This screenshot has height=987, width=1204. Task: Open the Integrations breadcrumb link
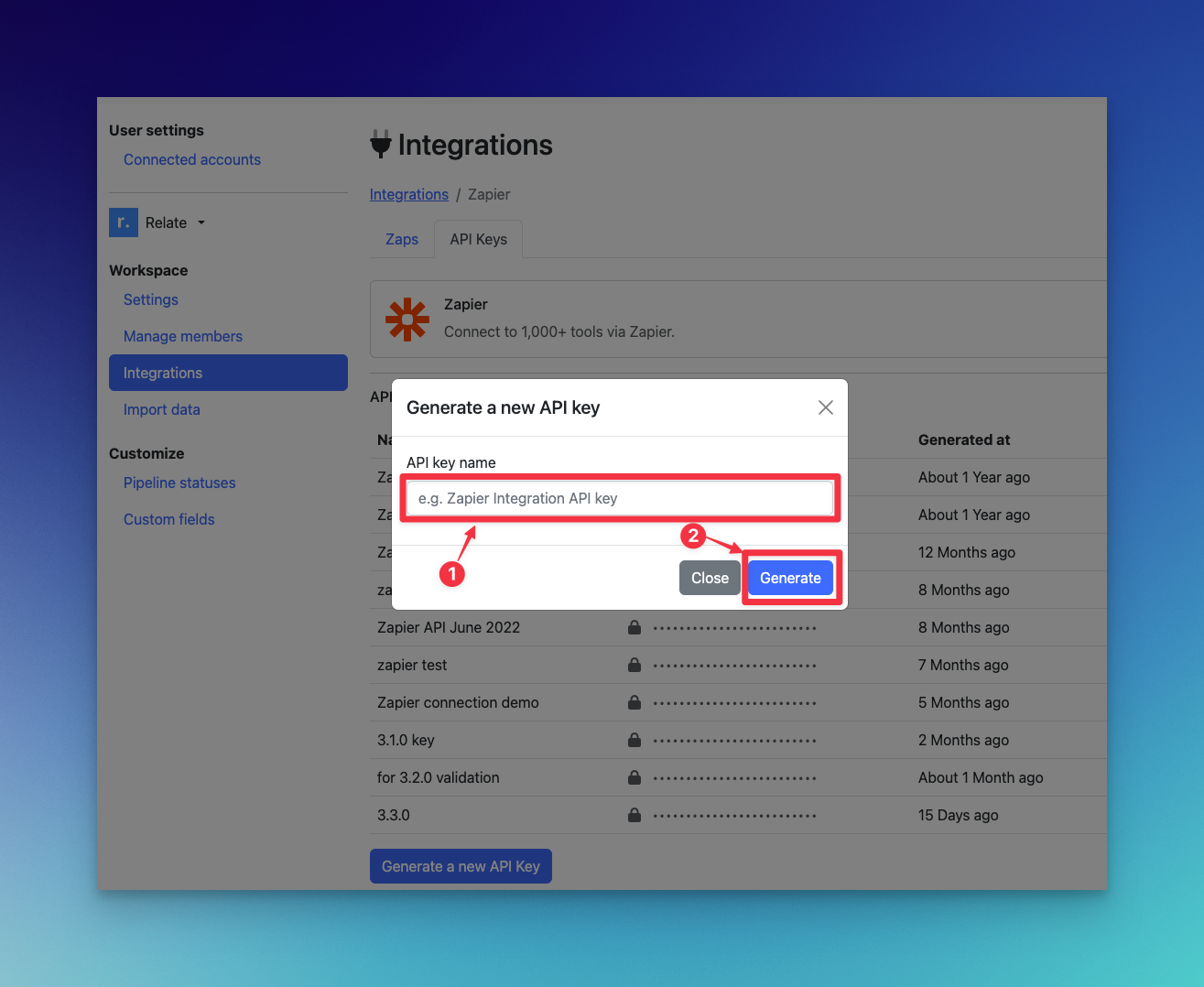tap(409, 194)
